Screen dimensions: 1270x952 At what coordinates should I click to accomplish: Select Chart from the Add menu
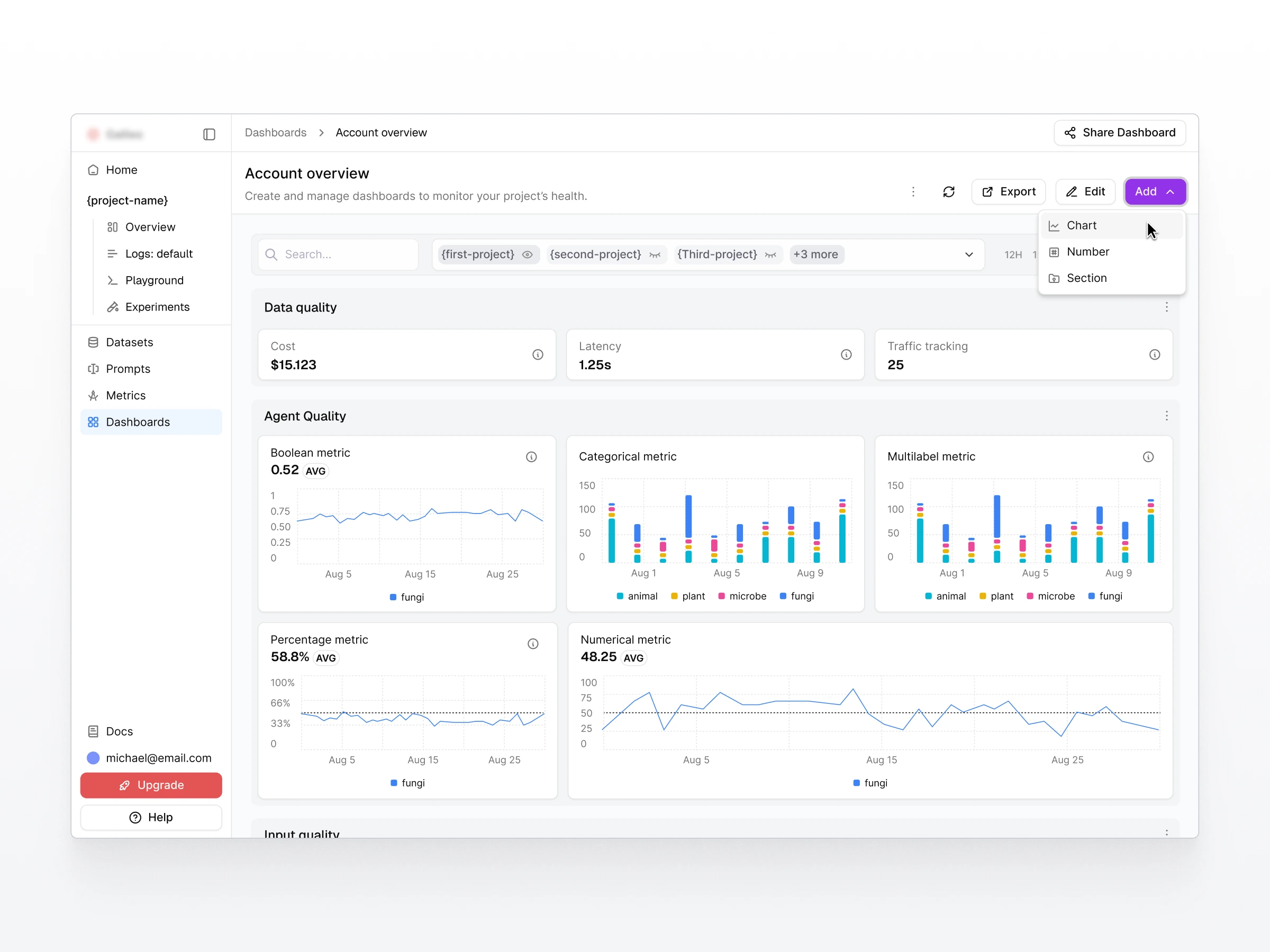pyautogui.click(x=1081, y=225)
